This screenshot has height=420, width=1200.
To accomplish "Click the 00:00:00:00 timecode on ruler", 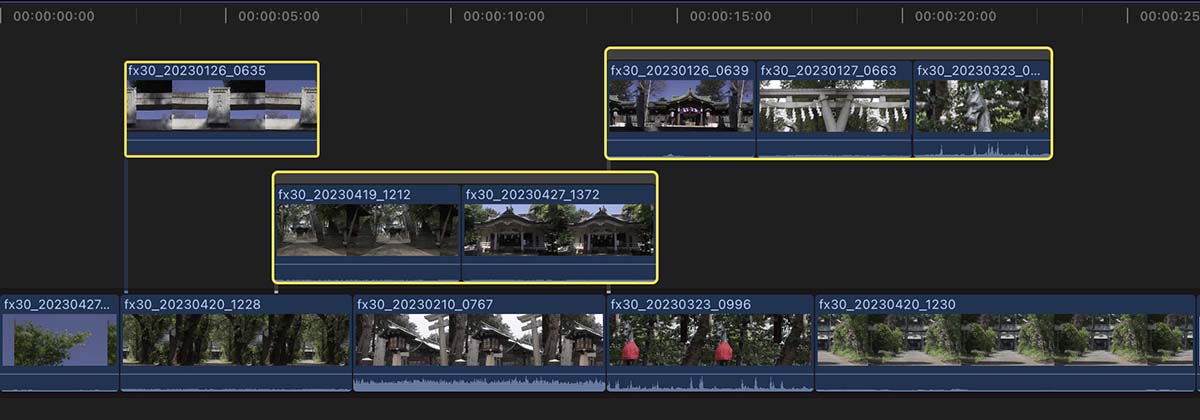I will coord(54,16).
